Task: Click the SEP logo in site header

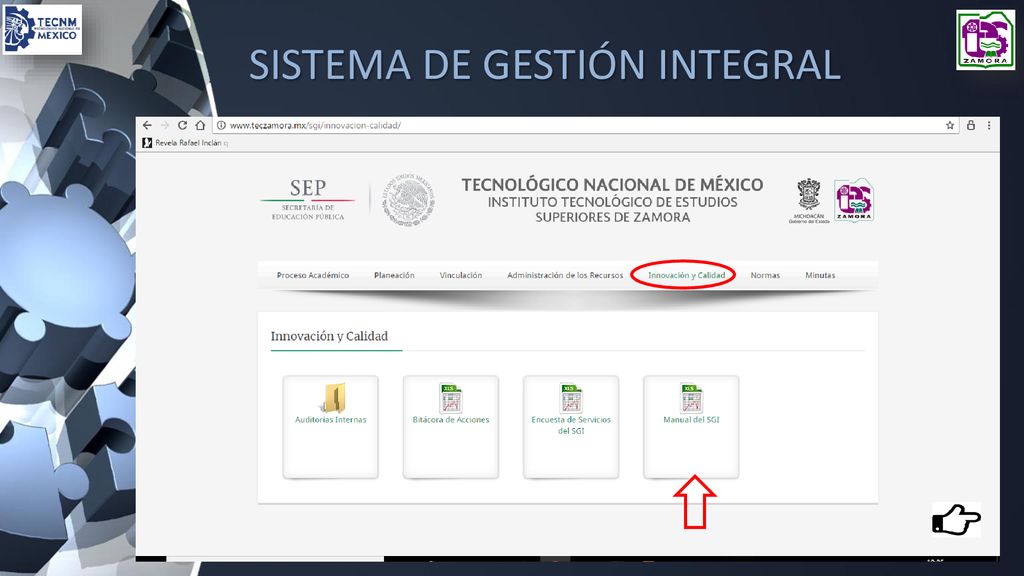Action: [308, 199]
